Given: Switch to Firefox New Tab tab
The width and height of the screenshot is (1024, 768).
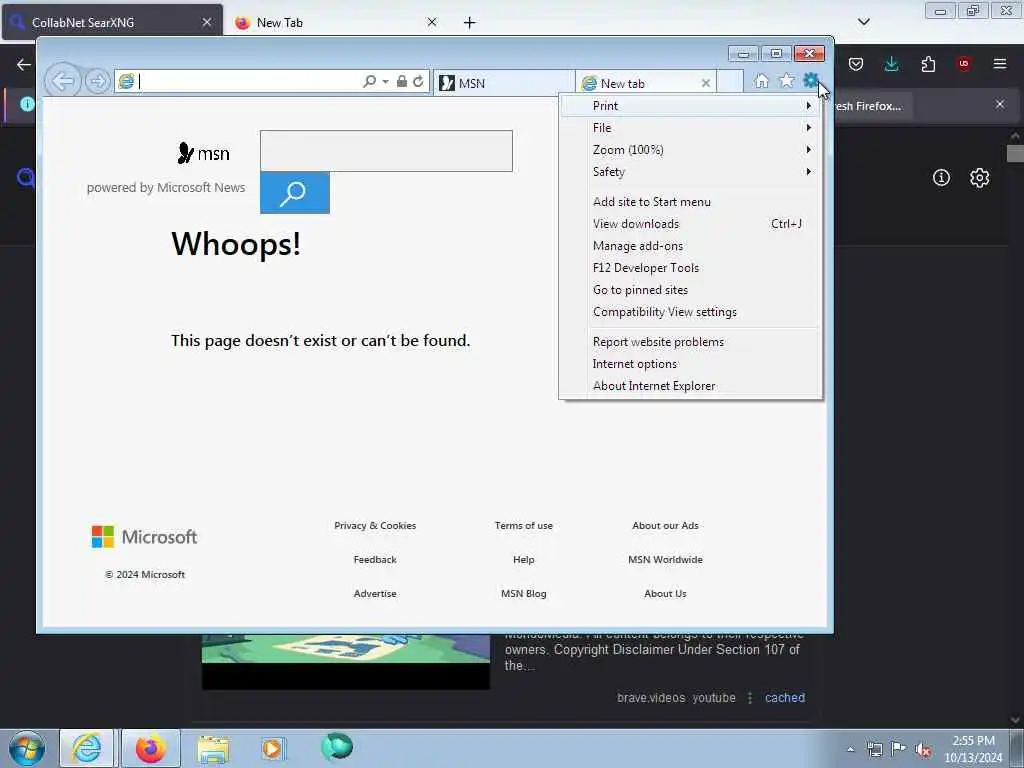Looking at the screenshot, I should tap(336, 22).
